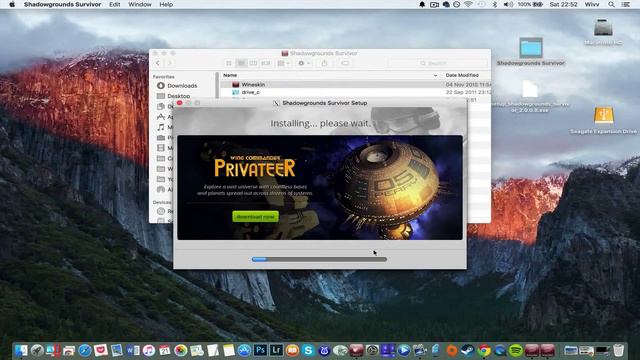Image resolution: width=640 pixels, height=360 pixels.
Task: Switch Finder to icon view
Action: [x=229, y=63]
